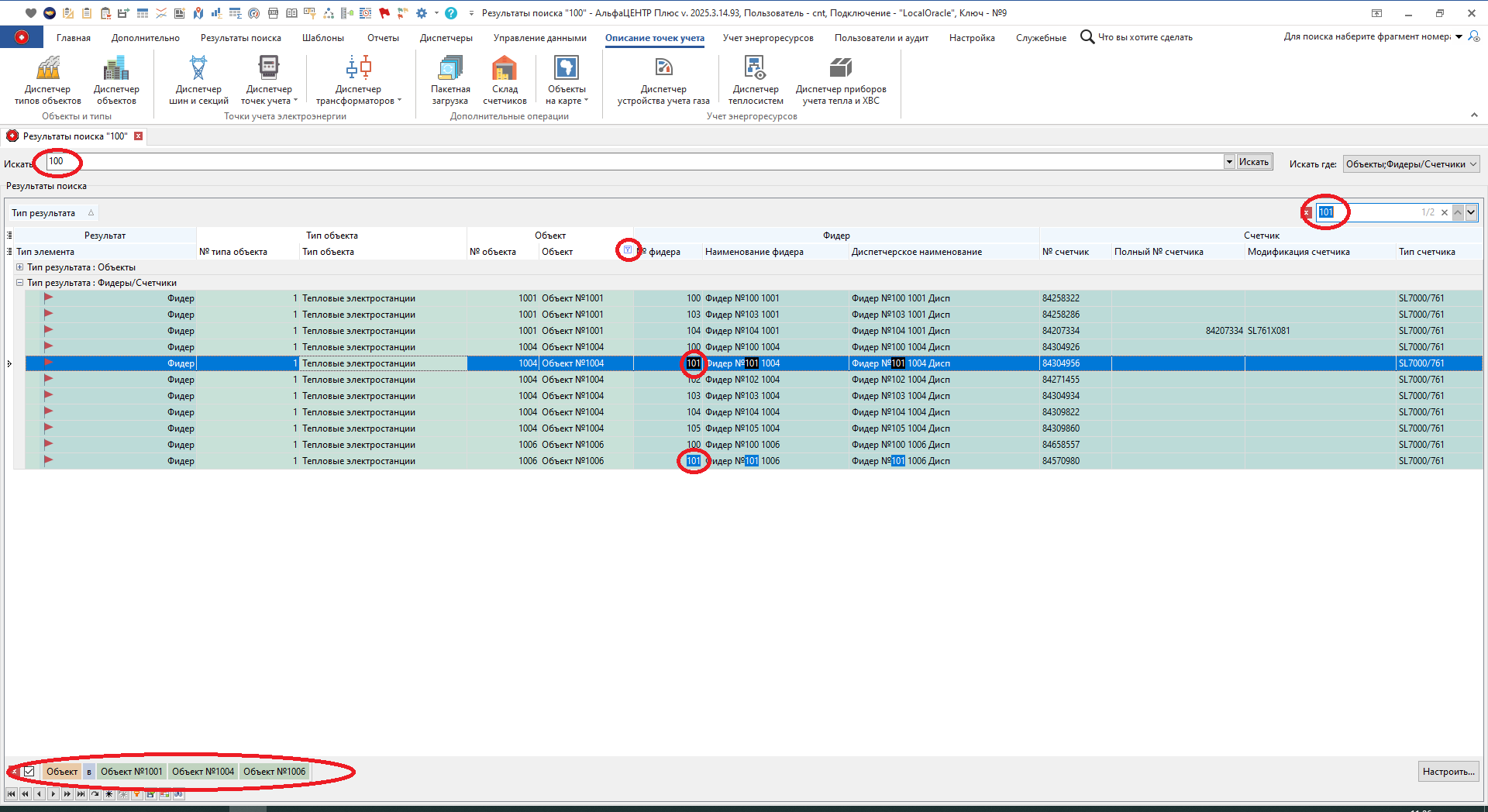Go to next match in find panel
Image resolution: width=1488 pixels, height=812 pixels.
[x=1471, y=212]
